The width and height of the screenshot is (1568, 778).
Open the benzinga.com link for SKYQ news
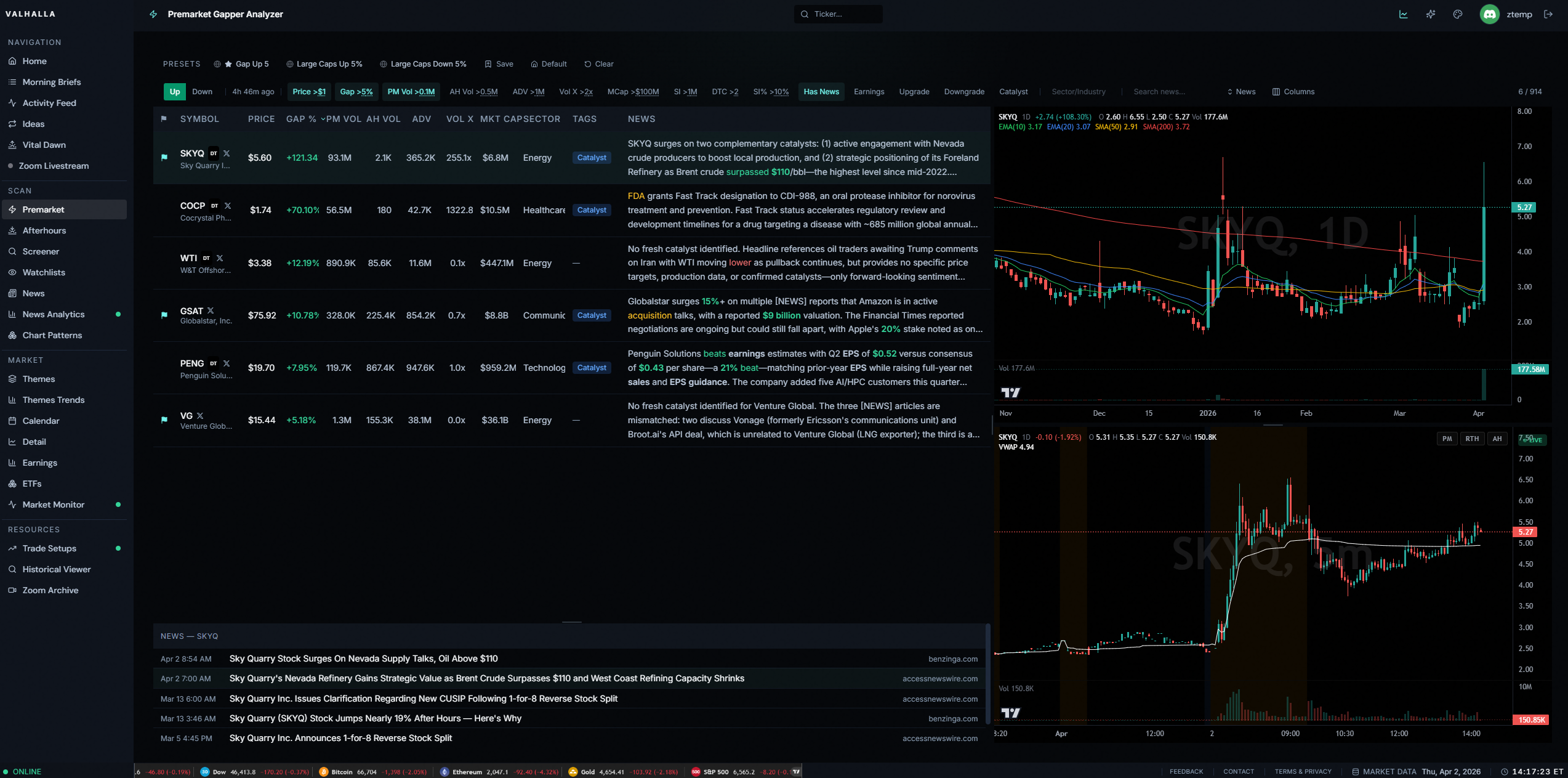click(954, 658)
